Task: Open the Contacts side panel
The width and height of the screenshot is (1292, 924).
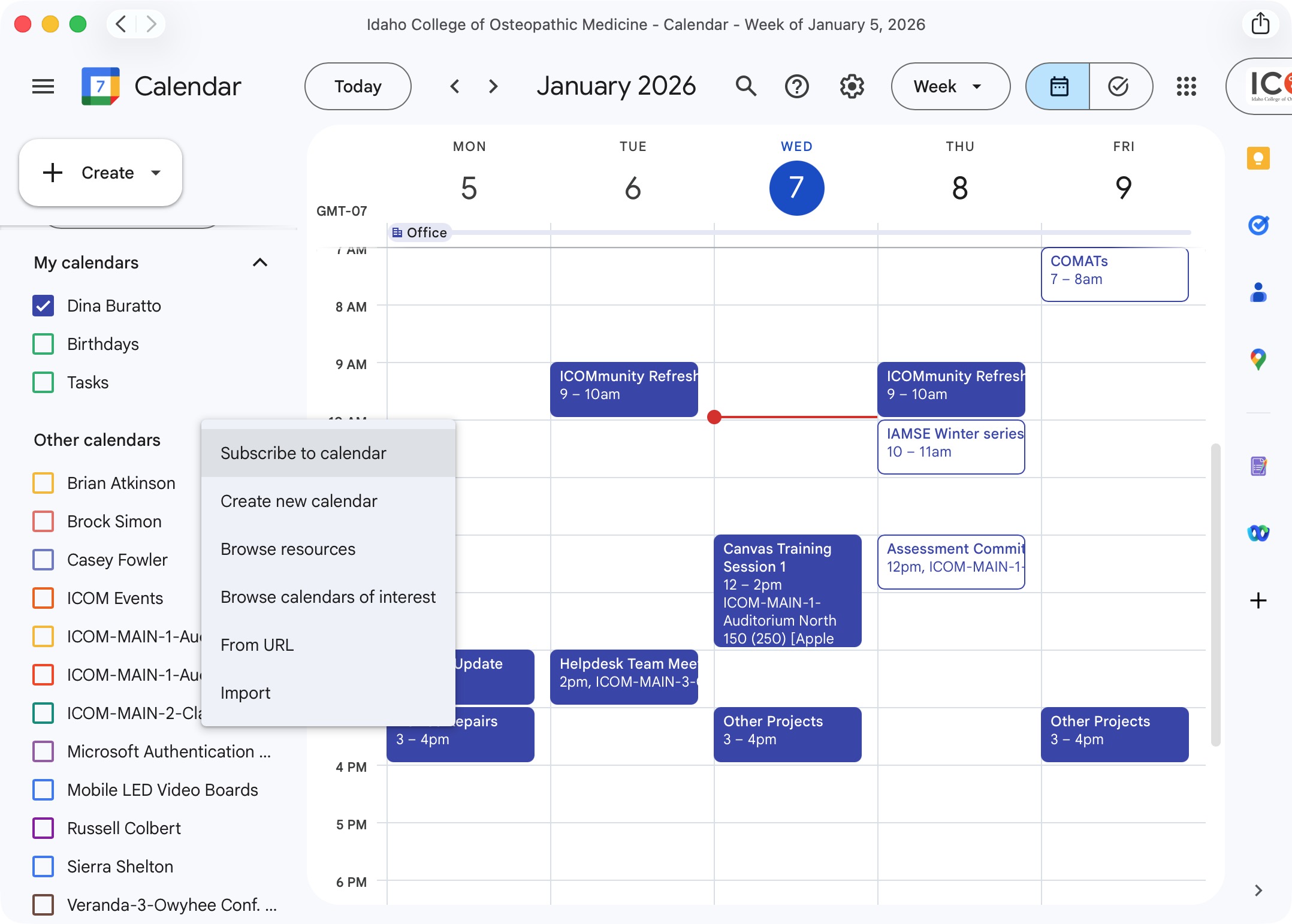Action: point(1258,292)
